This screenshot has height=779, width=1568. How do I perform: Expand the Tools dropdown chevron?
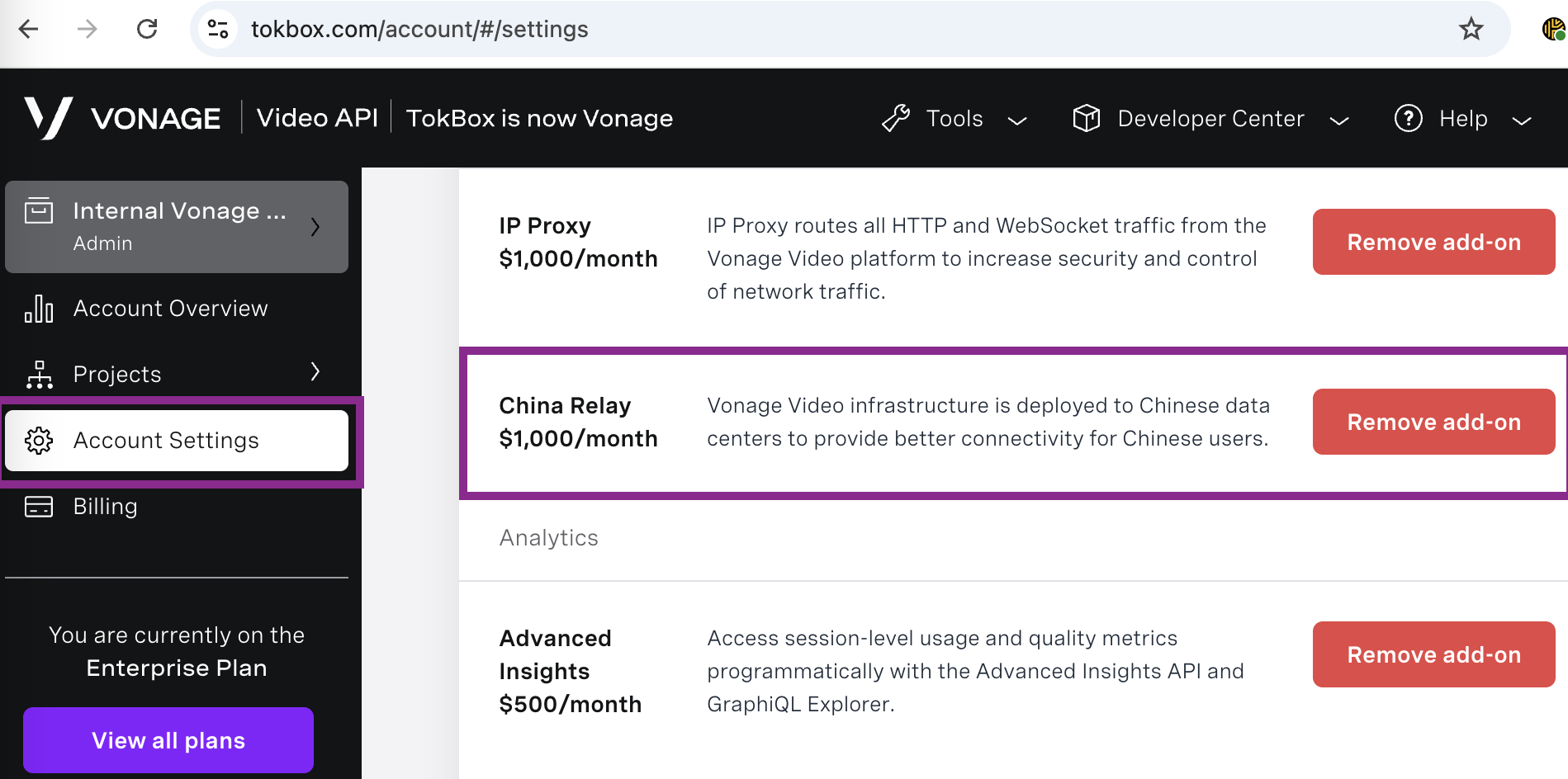pyautogui.click(x=1017, y=120)
